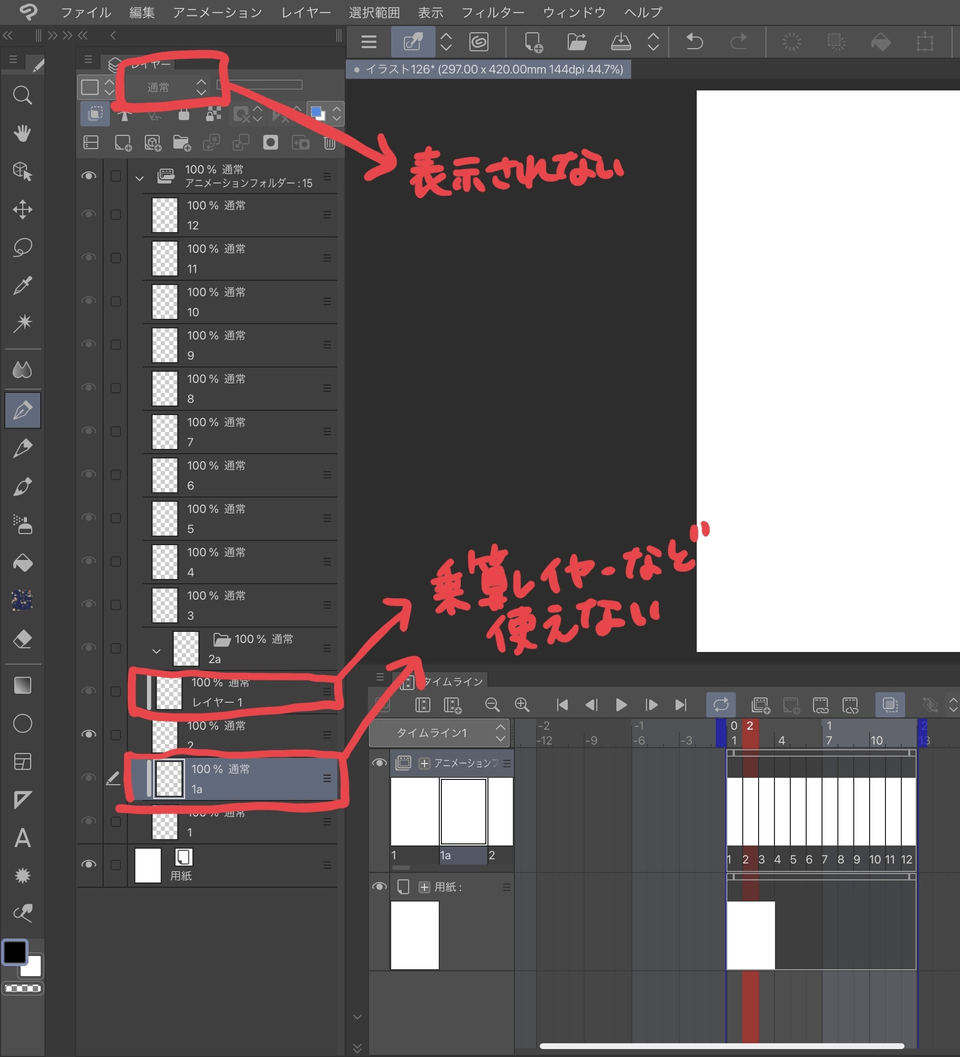Hide the 用紙 (paper) layer

tap(89, 863)
